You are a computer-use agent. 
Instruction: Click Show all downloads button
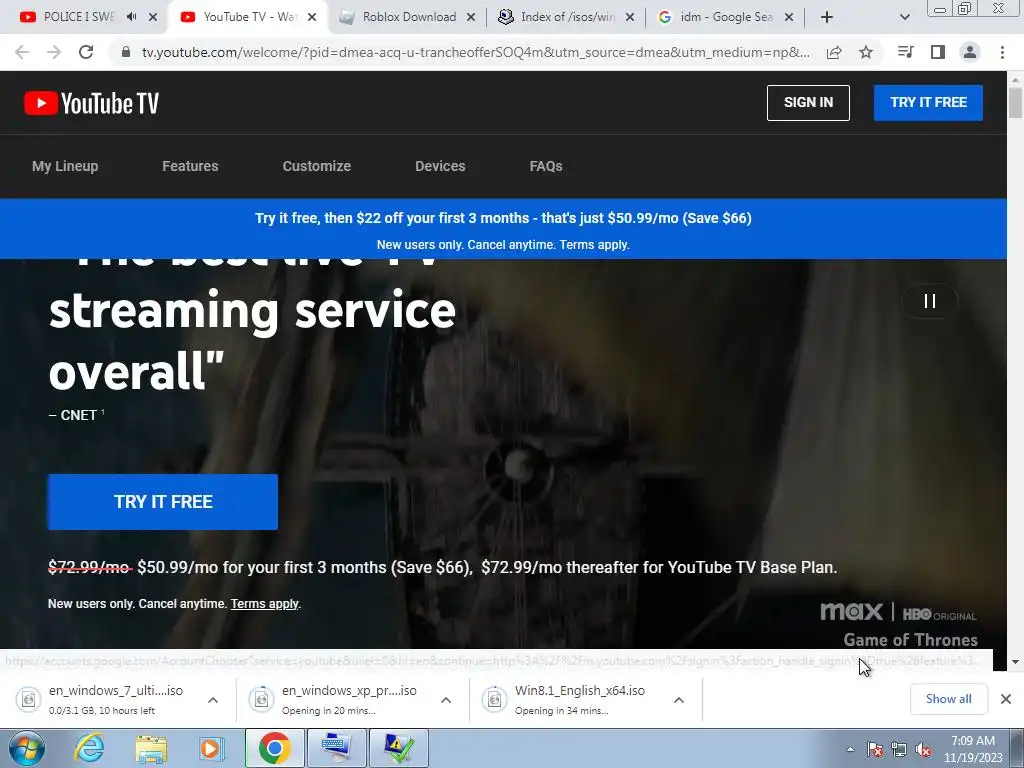pos(948,699)
